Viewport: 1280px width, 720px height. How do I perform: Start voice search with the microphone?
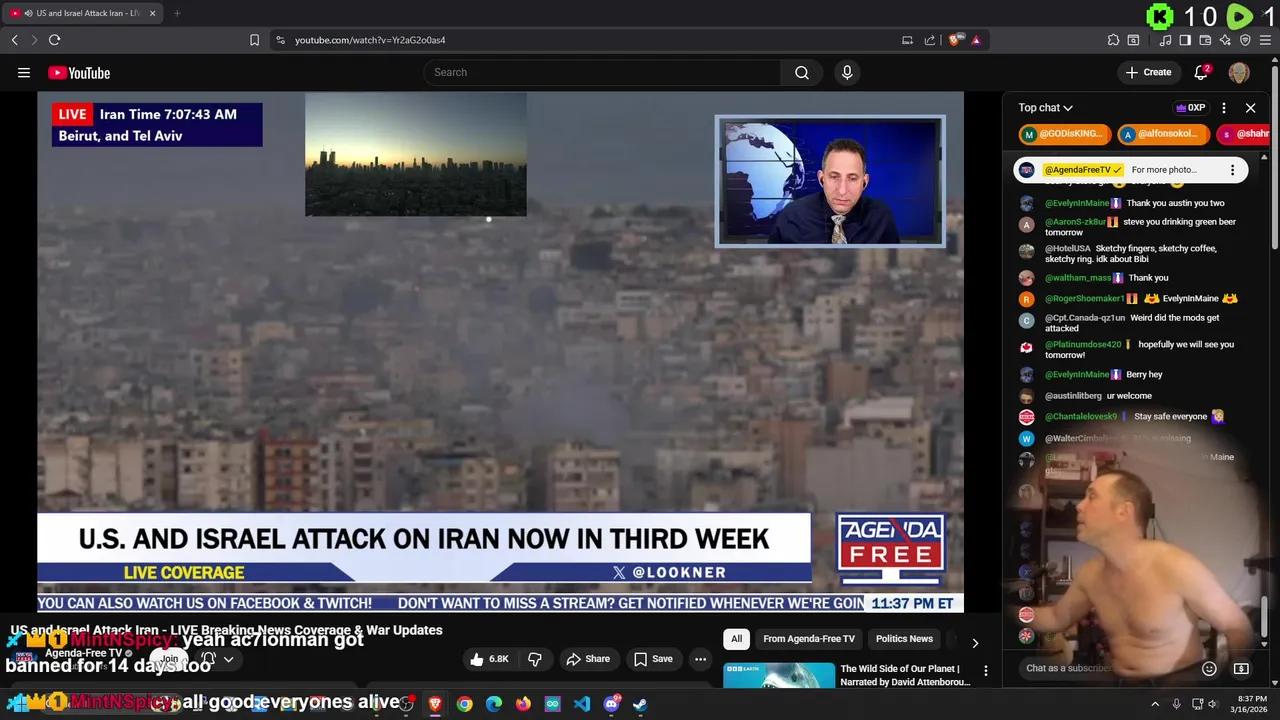click(x=847, y=72)
